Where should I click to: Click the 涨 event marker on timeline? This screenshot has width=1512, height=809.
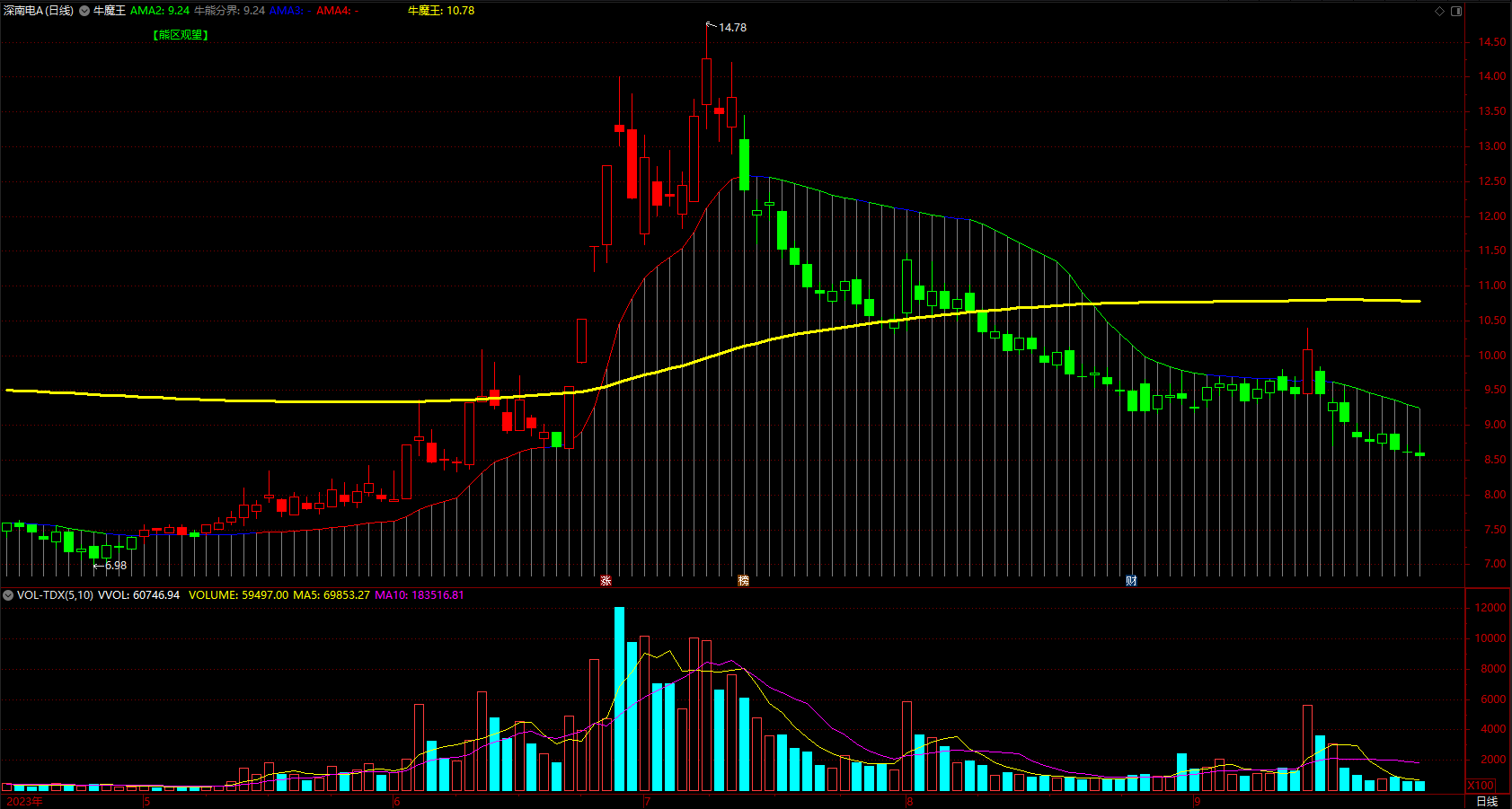click(x=606, y=581)
